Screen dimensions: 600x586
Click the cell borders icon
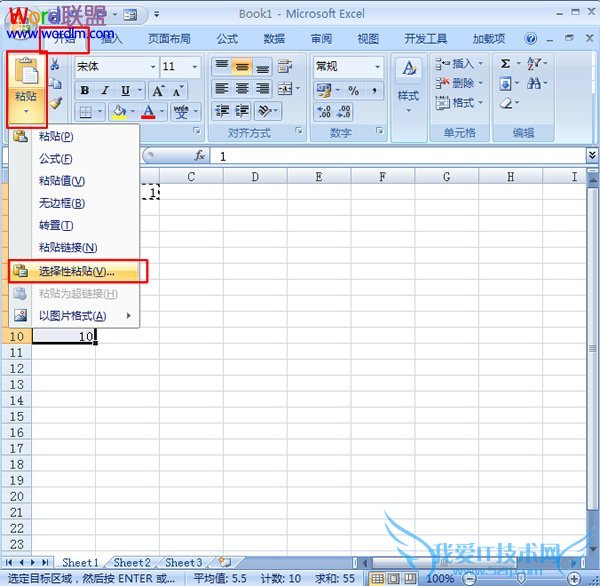pyautogui.click(x=85, y=112)
